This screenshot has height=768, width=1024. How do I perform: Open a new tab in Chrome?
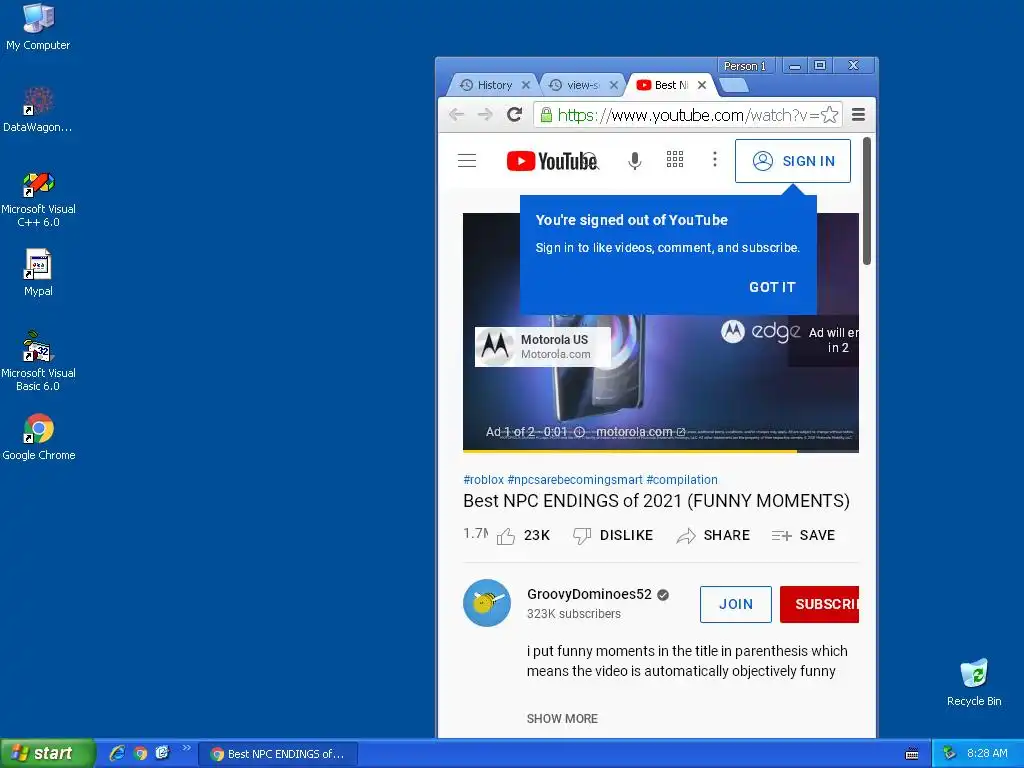[x=734, y=85]
